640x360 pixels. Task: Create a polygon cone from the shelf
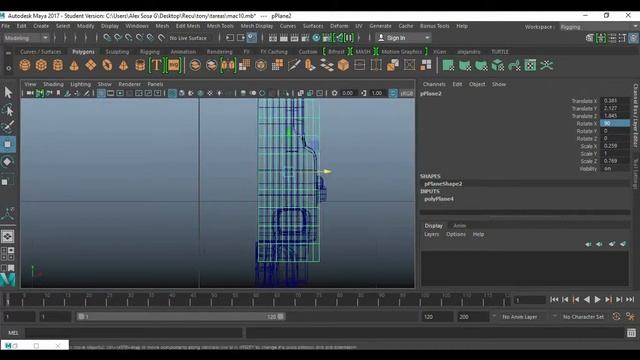point(74,65)
